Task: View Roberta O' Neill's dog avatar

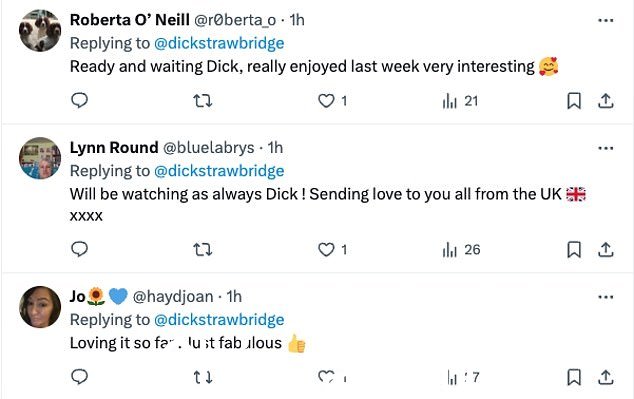Action: pyautogui.click(x=40, y=31)
